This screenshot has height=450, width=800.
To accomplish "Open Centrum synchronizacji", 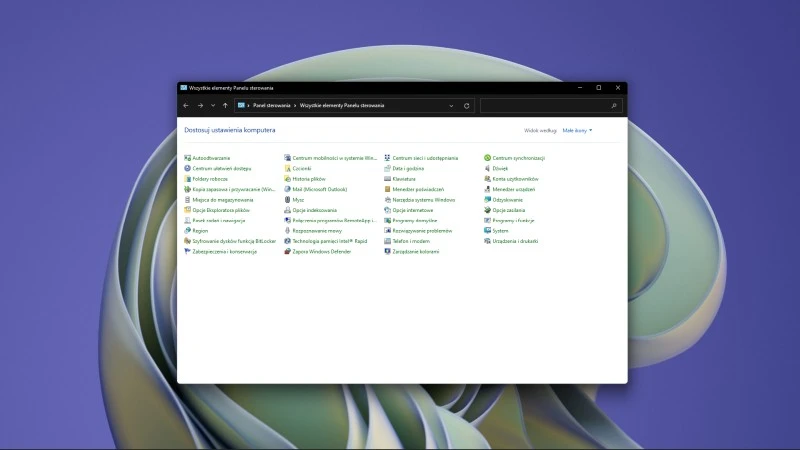I will coord(515,158).
